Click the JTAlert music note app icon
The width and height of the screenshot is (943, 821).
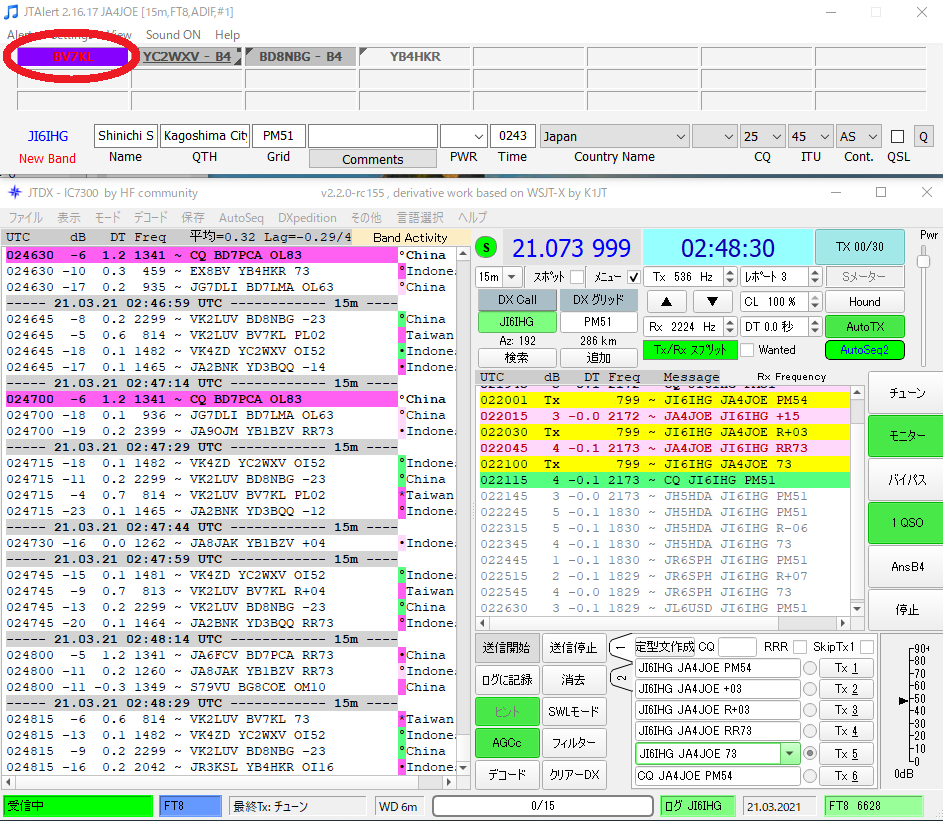point(11,11)
